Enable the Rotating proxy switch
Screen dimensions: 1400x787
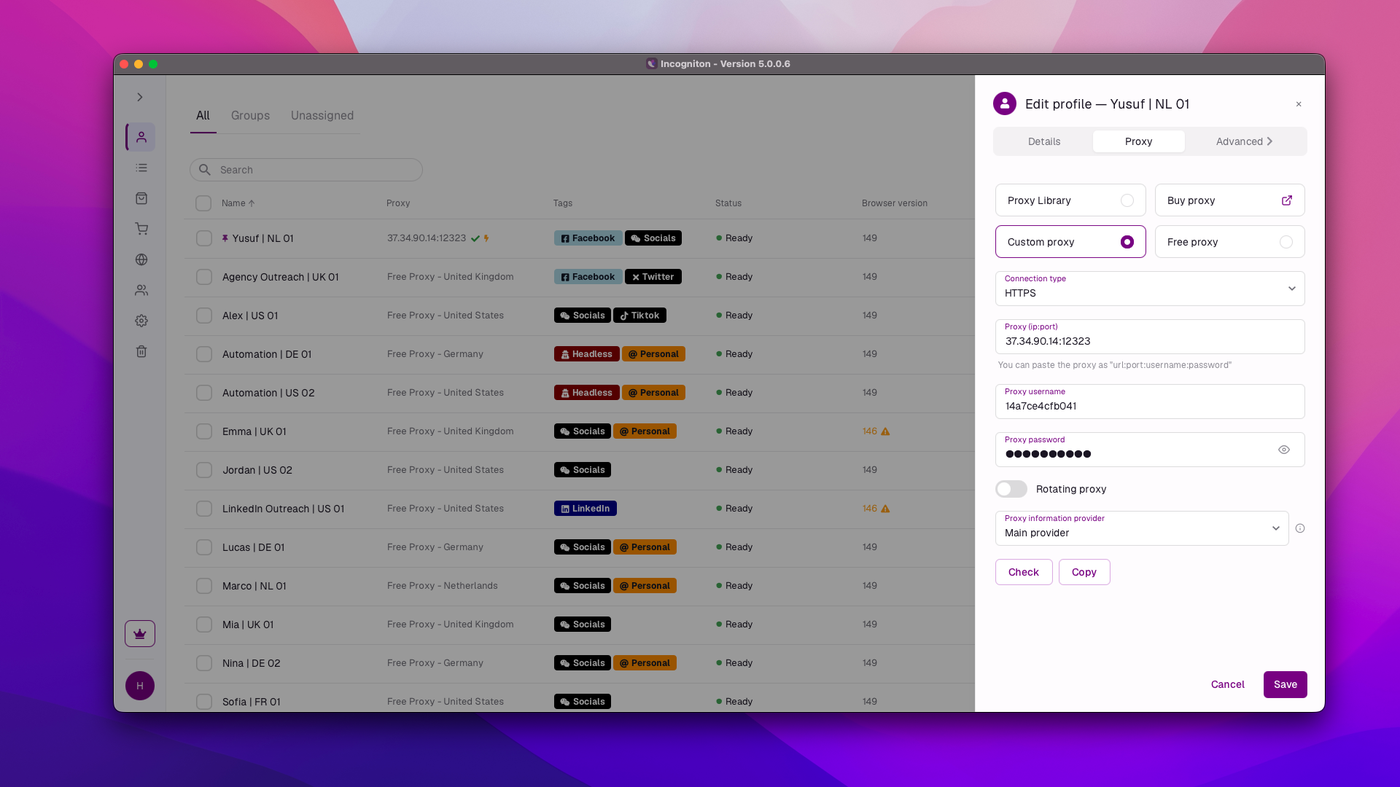tap(1011, 489)
